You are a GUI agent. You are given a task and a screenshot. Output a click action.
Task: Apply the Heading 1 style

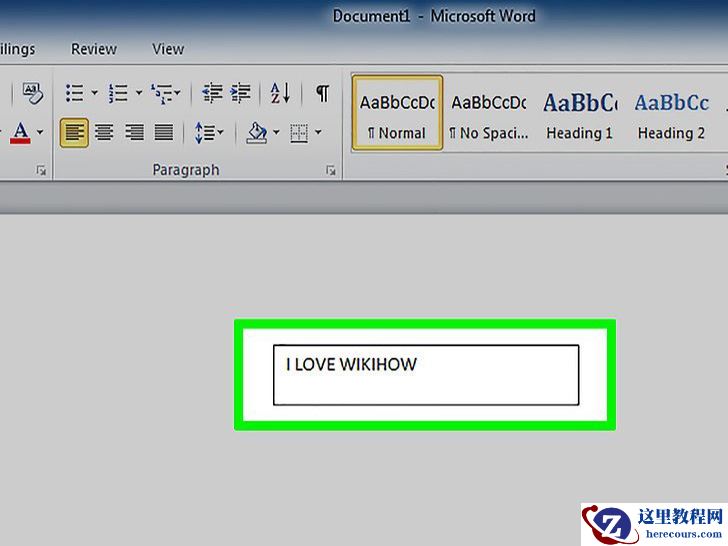pos(580,113)
